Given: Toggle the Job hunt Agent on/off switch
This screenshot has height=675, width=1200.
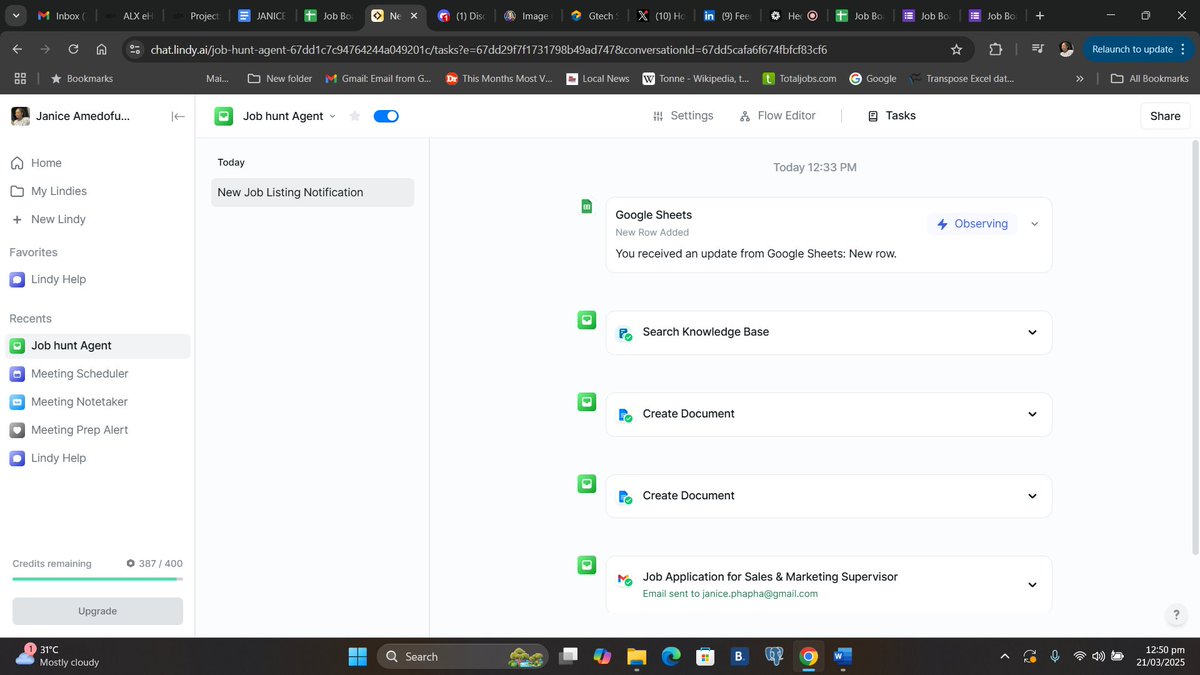Looking at the screenshot, I should click(x=386, y=116).
